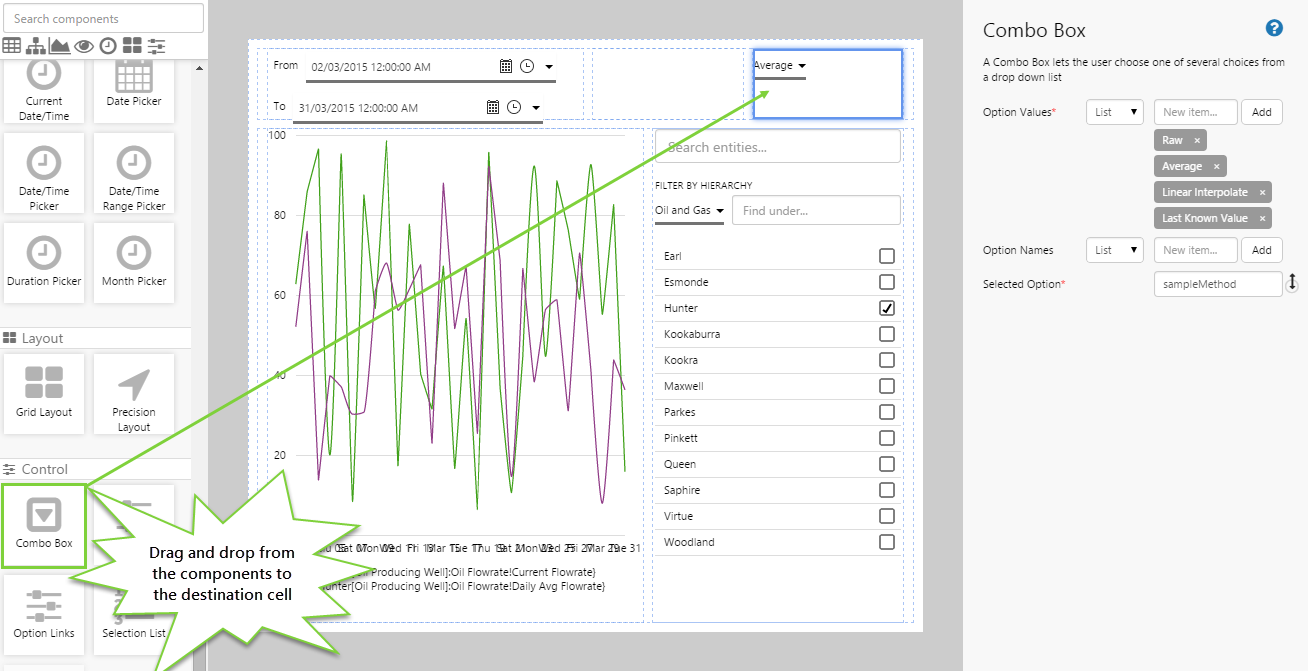Viewport: 1309px width, 671px height.
Task: Check the Woodland entity checkbox
Action: pos(886,542)
